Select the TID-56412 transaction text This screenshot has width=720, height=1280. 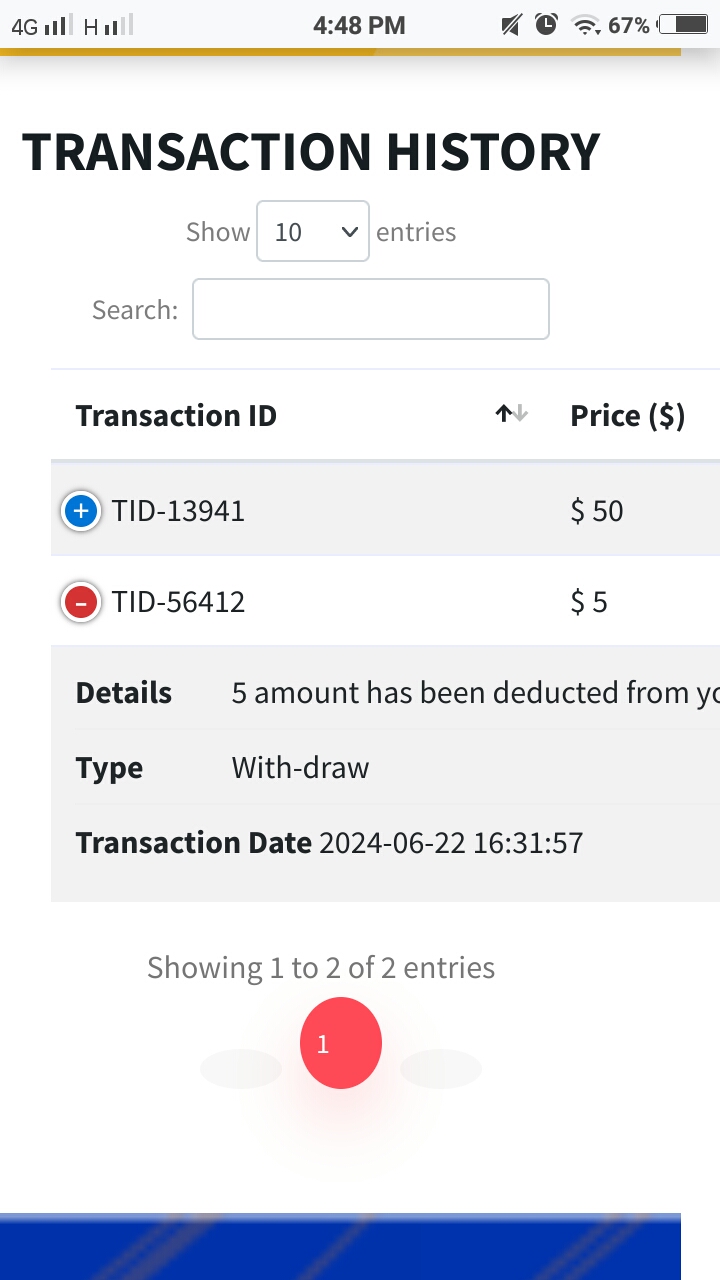[x=178, y=602]
